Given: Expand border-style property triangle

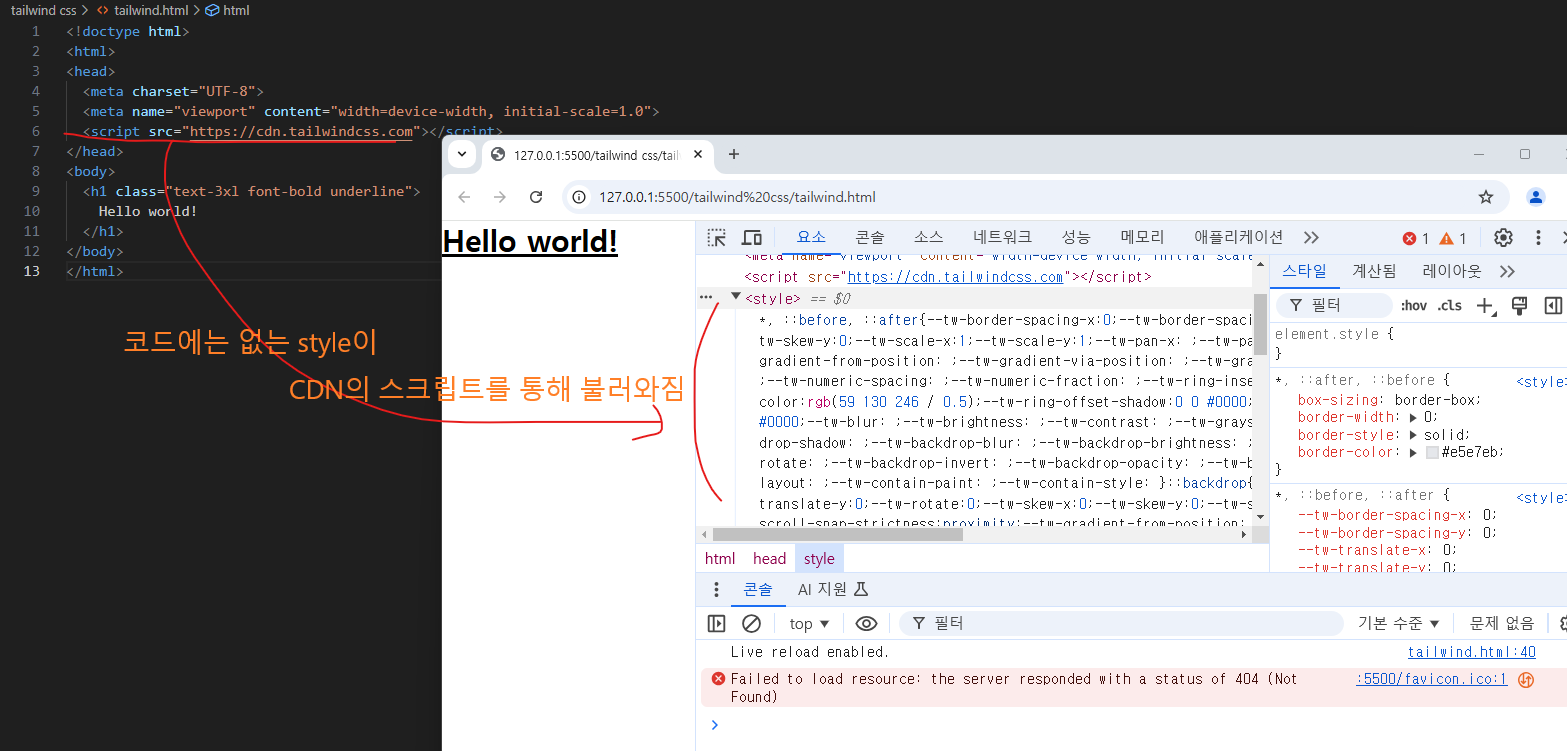Looking at the screenshot, I should [x=1413, y=435].
